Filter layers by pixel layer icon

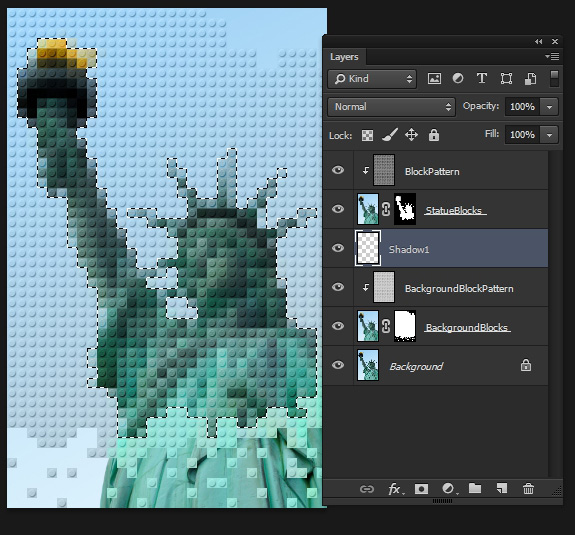pyautogui.click(x=434, y=78)
